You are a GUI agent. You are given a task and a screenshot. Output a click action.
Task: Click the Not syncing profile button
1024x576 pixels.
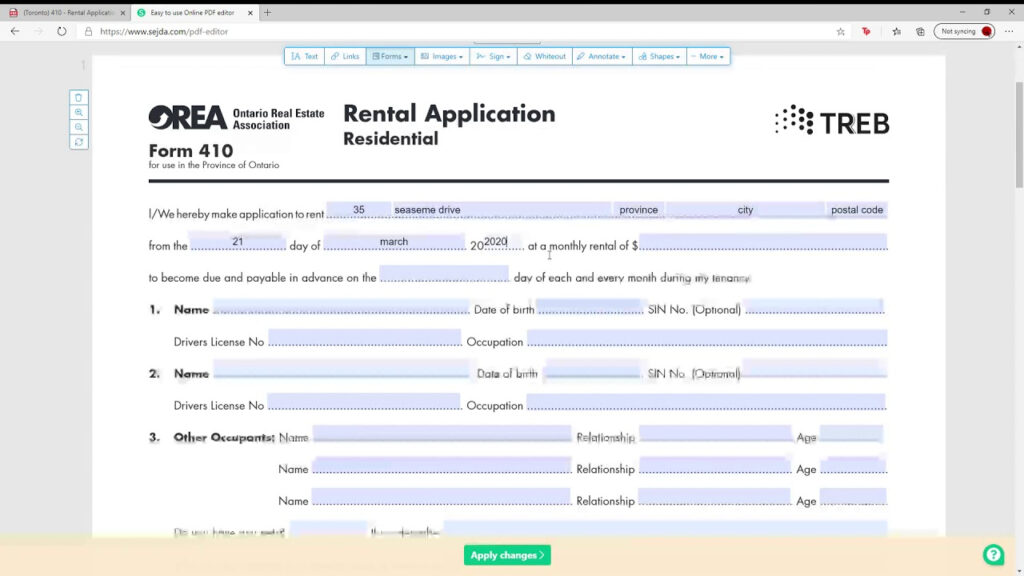[x=965, y=31]
